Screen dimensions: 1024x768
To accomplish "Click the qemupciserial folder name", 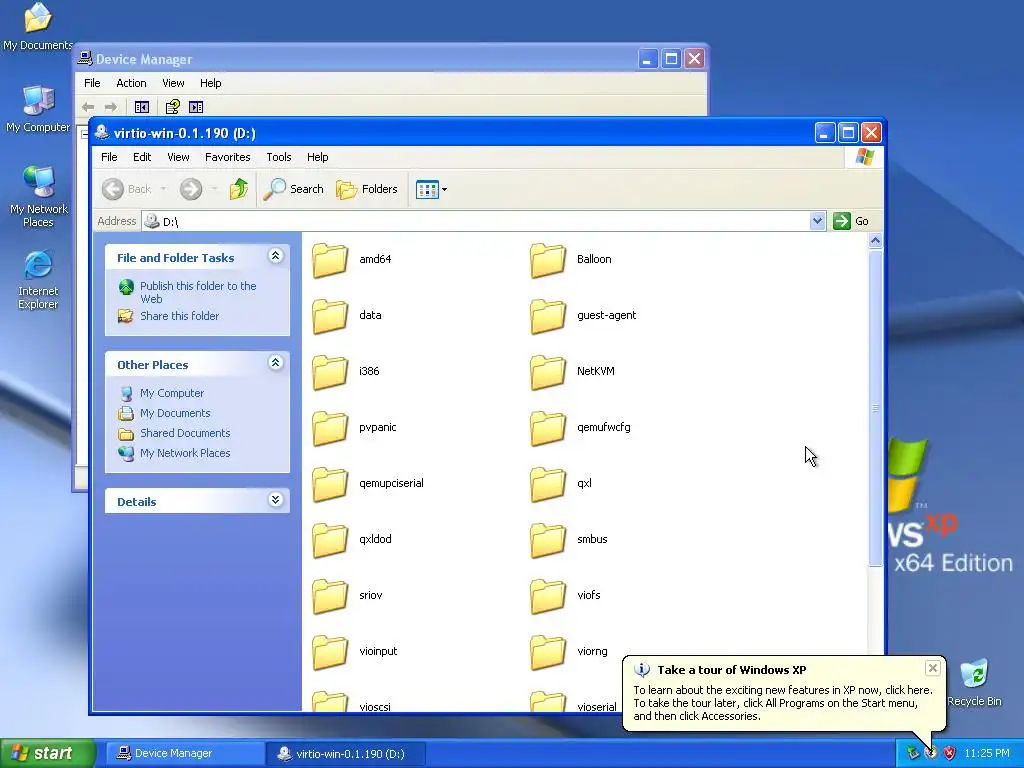I will (x=391, y=483).
